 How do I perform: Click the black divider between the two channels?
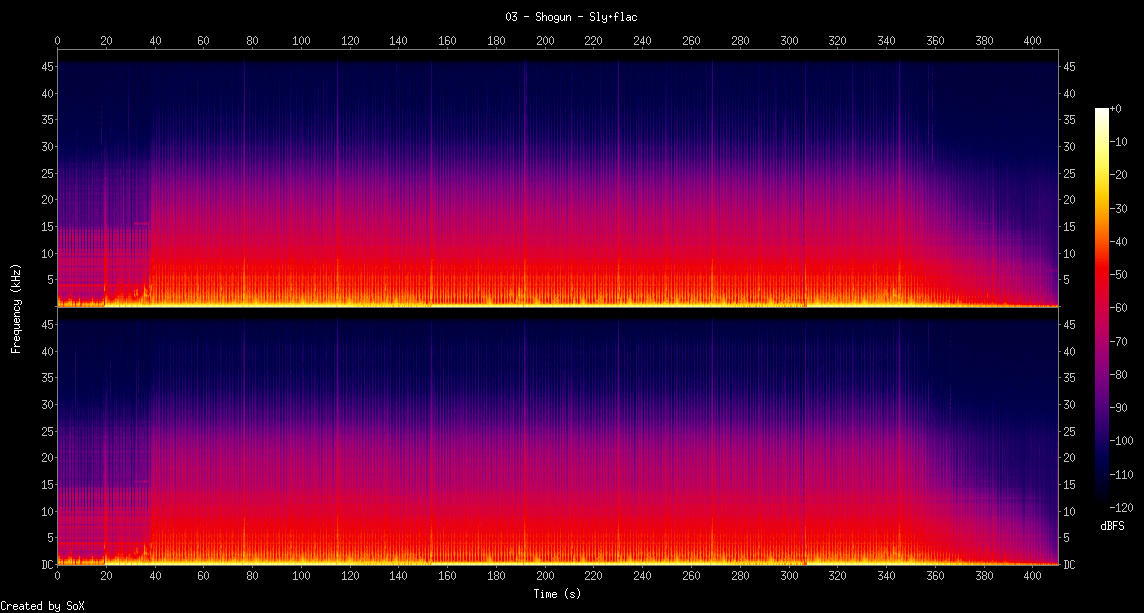point(558,309)
